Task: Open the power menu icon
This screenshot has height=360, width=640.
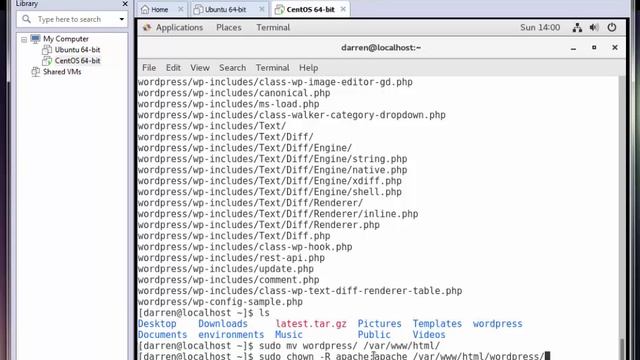Action: coord(611,28)
